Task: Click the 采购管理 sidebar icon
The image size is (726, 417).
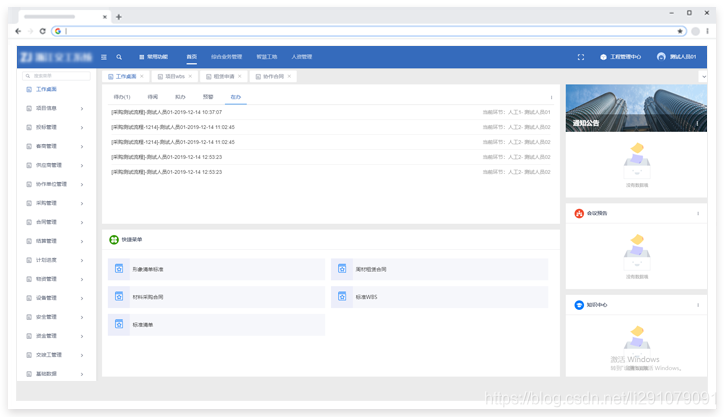Action: tap(29, 203)
